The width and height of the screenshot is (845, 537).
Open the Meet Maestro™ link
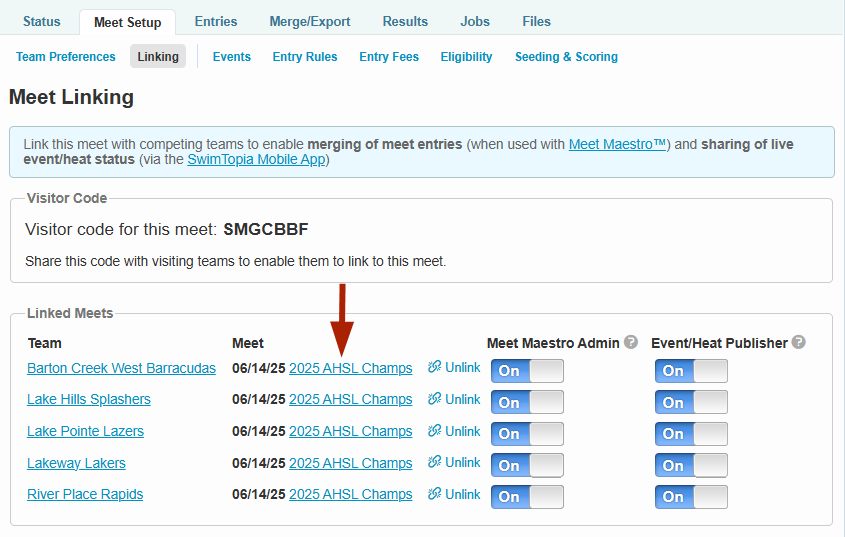coord(617,144)
